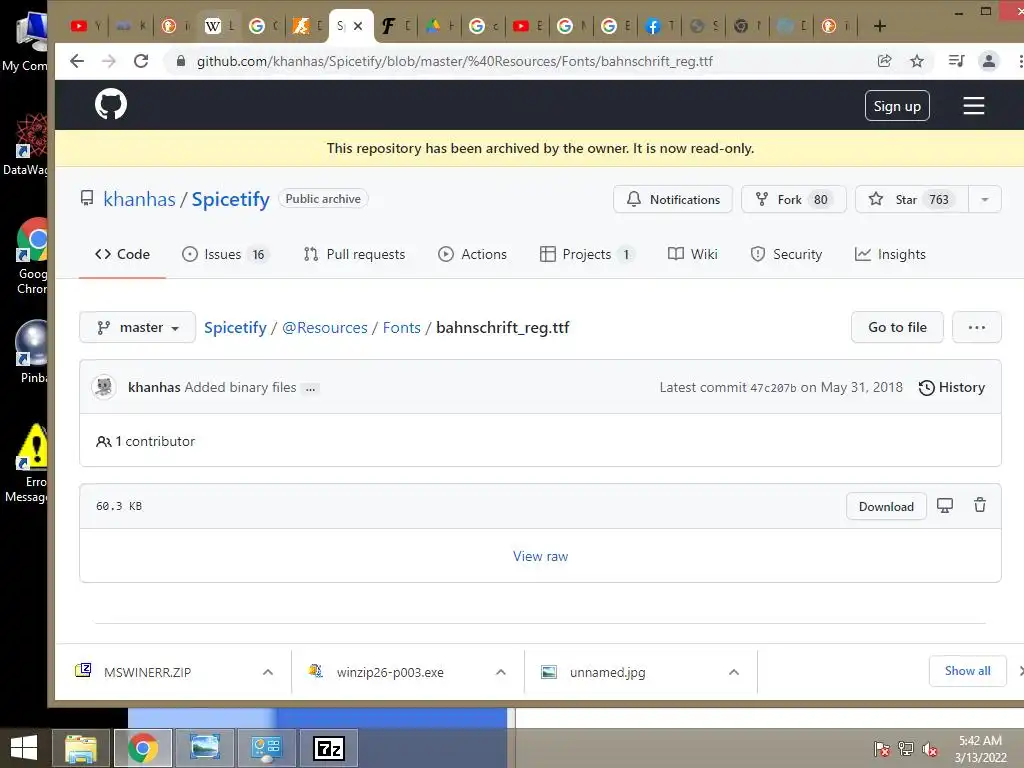Open the khanhas owner link in repo title
The width and height of the screenshot is (1024, 768).
click(140, 199)
